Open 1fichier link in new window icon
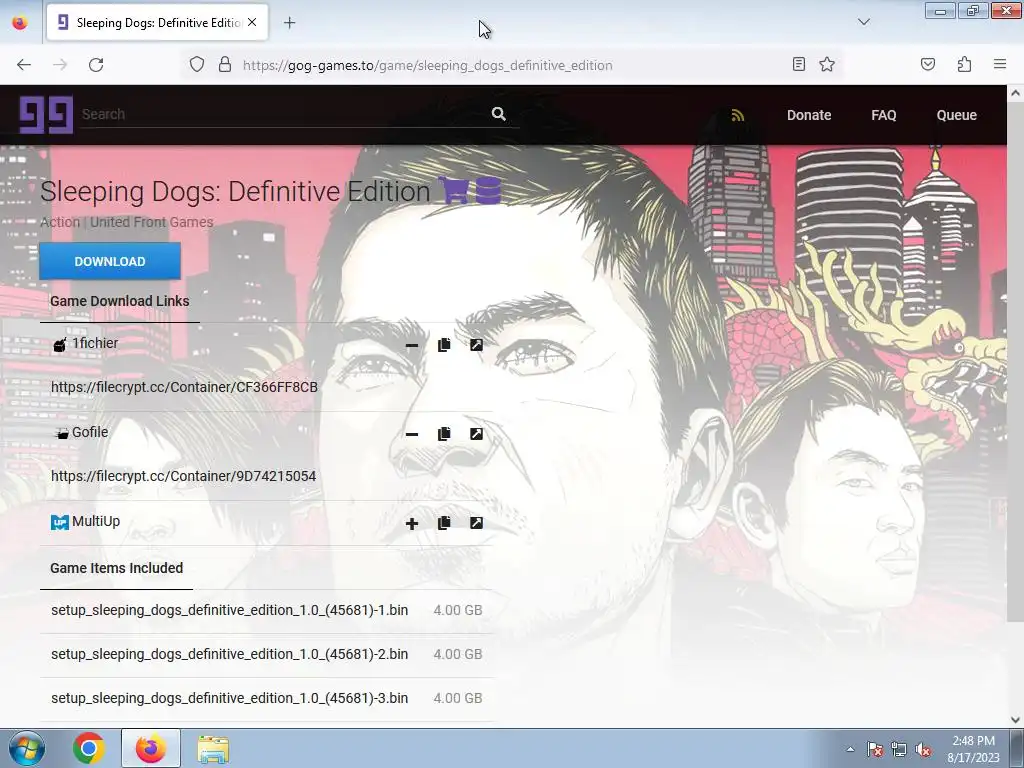Screen dimensions: 1024x768 (477, 345)
